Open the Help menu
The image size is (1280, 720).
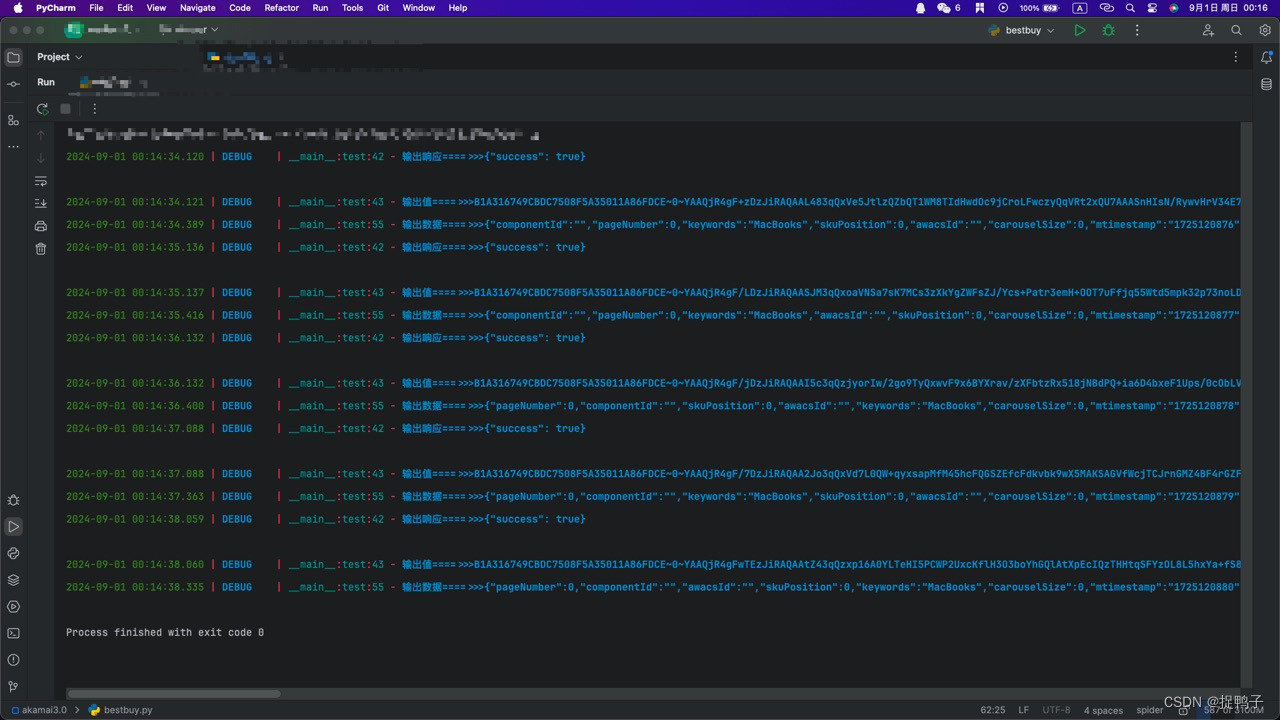(x=458, y=7)
